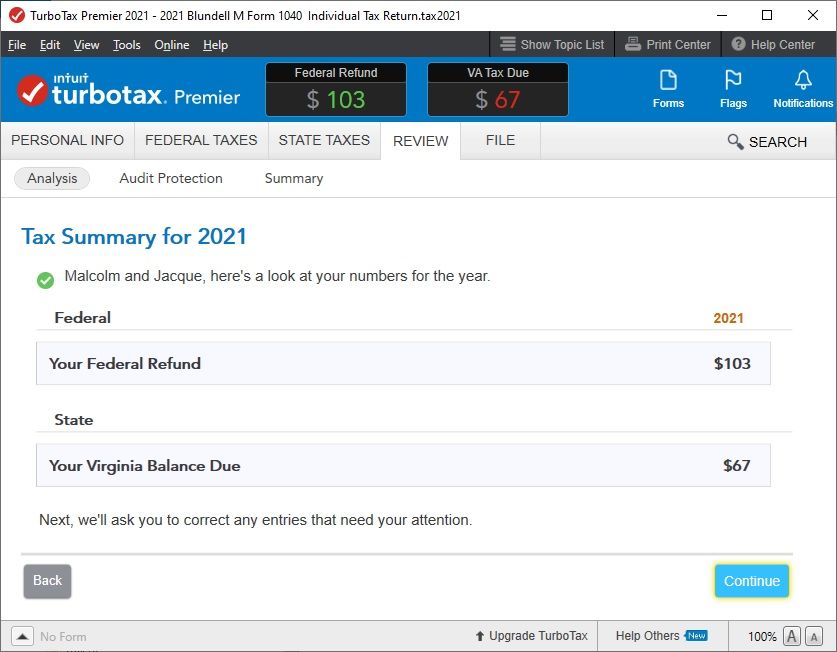
Task: Switch to the Federal Taxes tab
Action: 201,140
